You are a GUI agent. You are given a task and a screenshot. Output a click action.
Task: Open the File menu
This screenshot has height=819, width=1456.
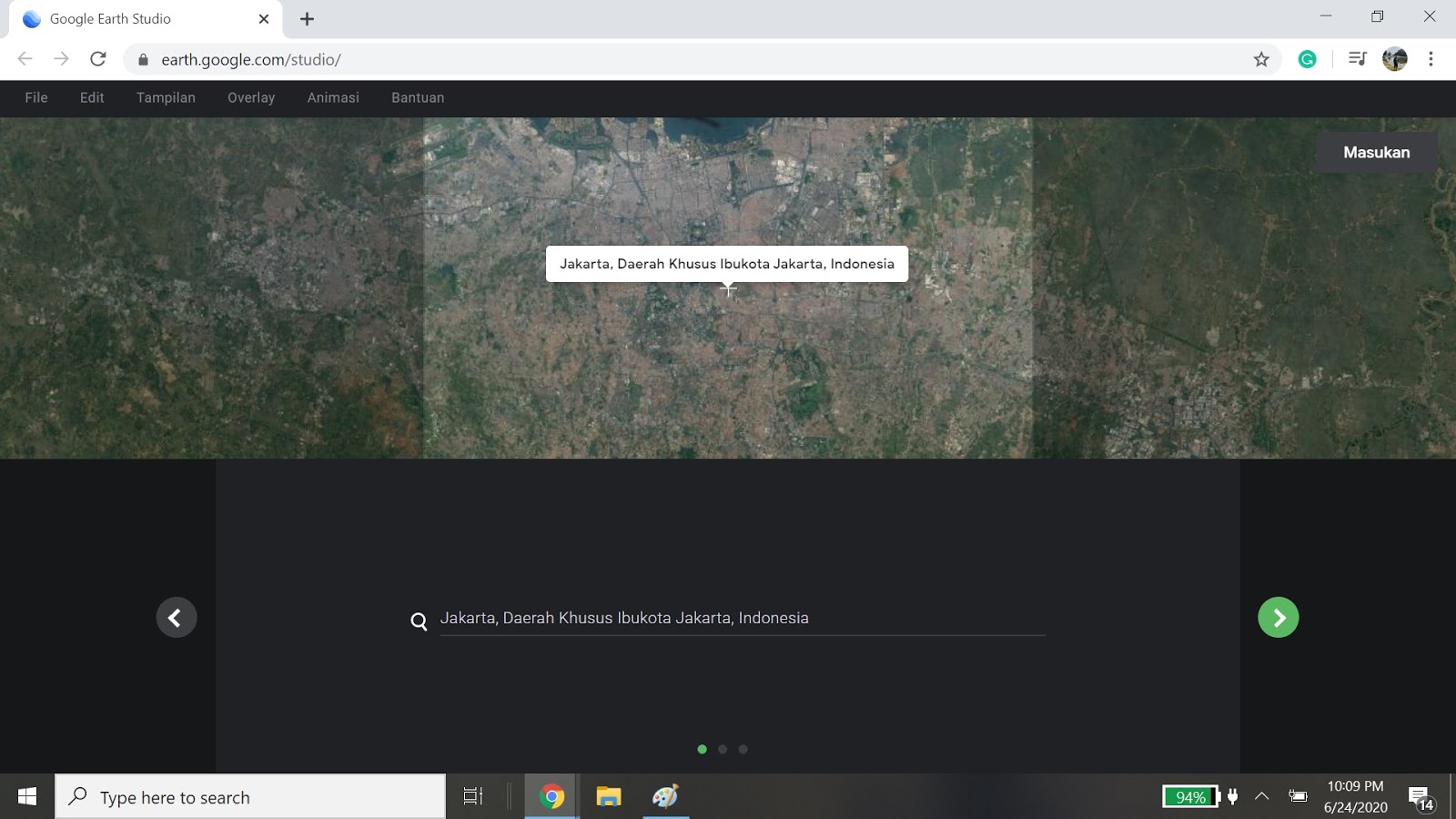pos(35,97)
